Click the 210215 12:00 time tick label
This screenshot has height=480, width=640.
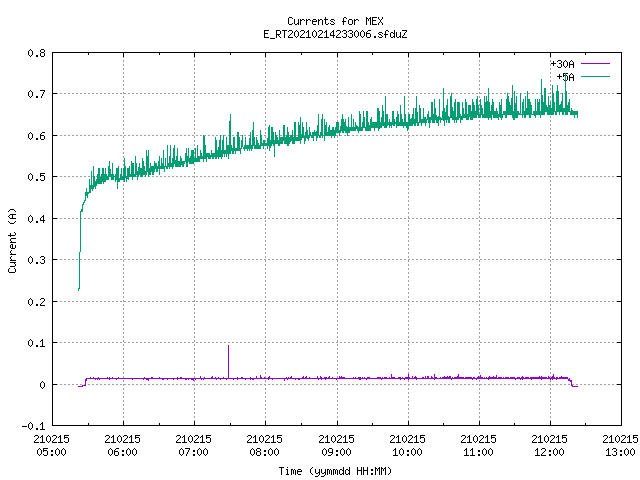tap(549, 446)
